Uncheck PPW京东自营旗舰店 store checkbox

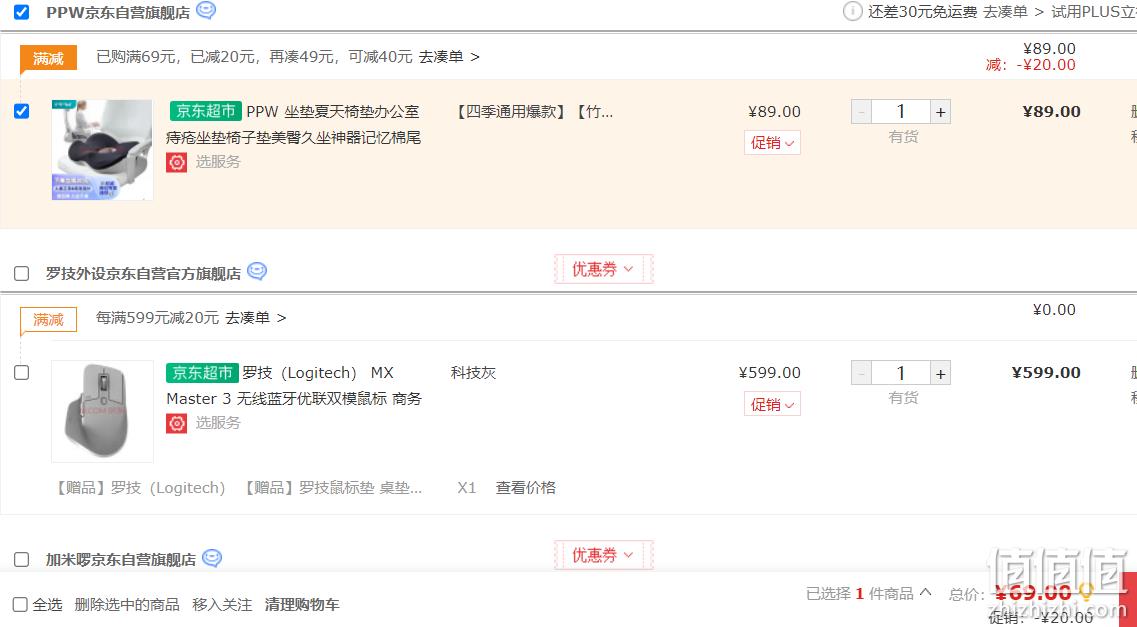[22, 12]
